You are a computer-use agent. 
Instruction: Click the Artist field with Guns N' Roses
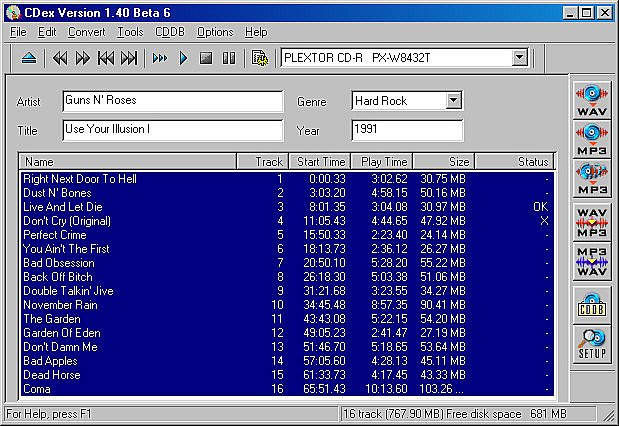click(173, 101)
